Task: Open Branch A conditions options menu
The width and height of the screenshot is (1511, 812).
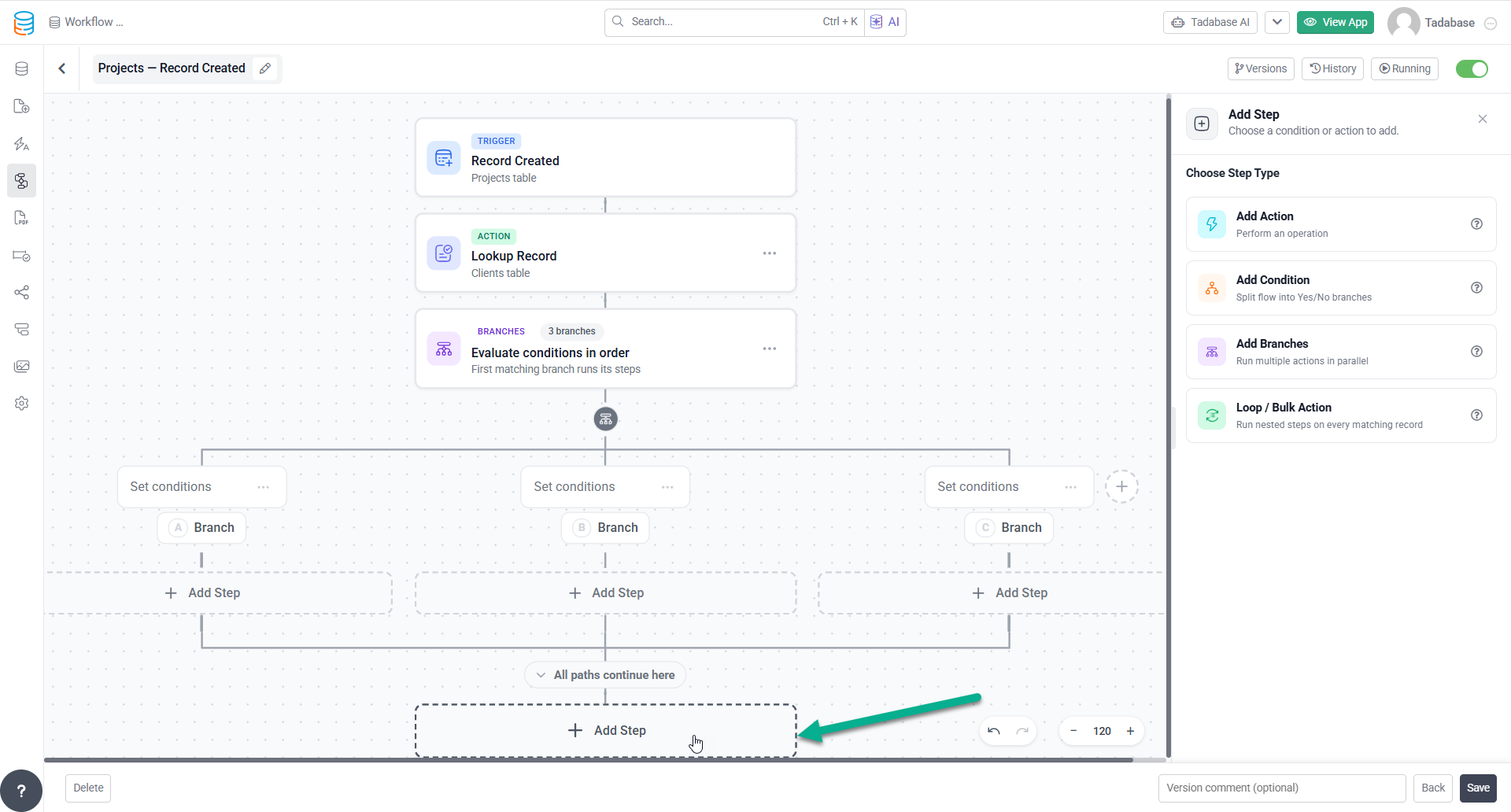Action: point(263,487)
